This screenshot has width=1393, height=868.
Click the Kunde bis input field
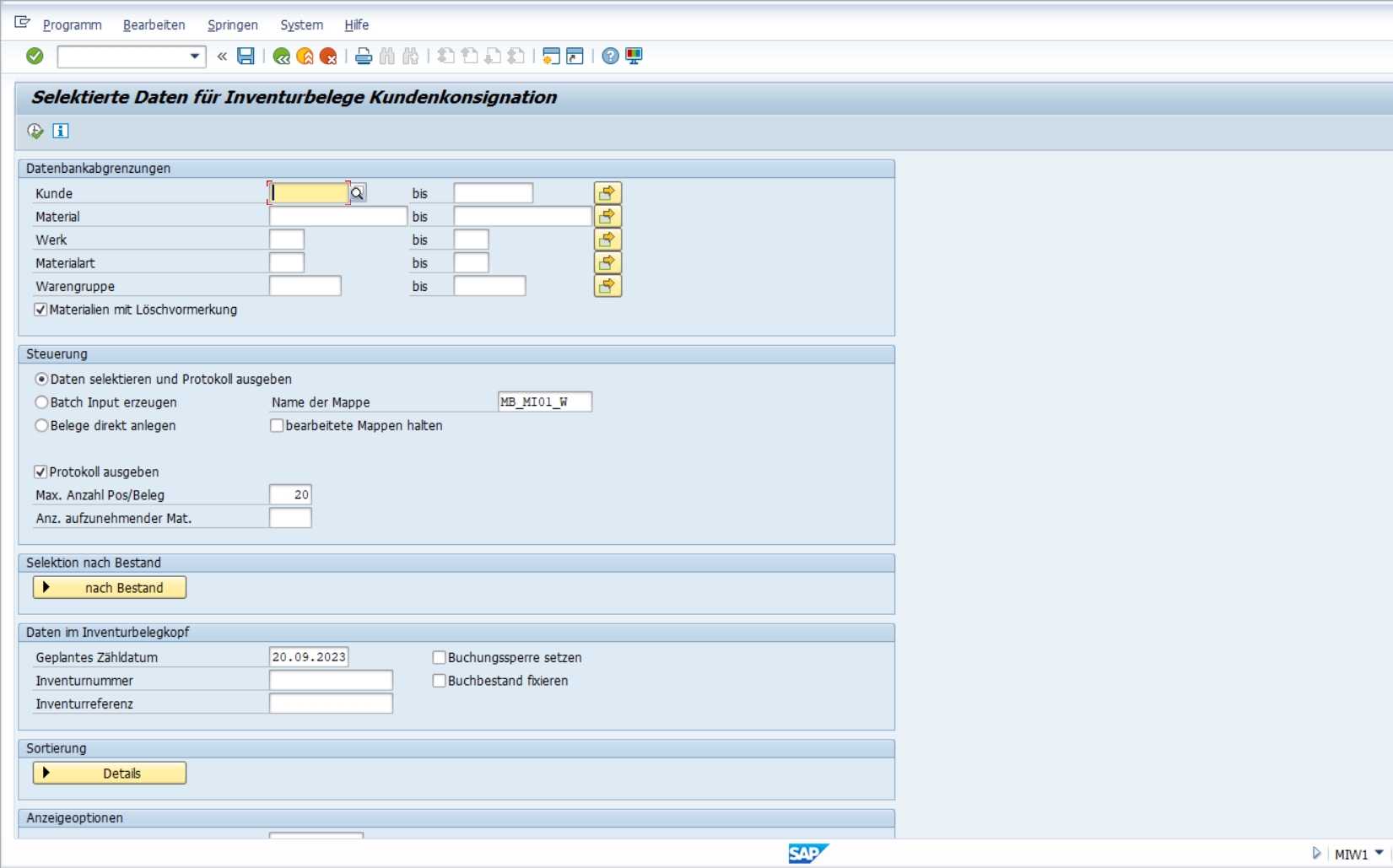coord(494,193)
